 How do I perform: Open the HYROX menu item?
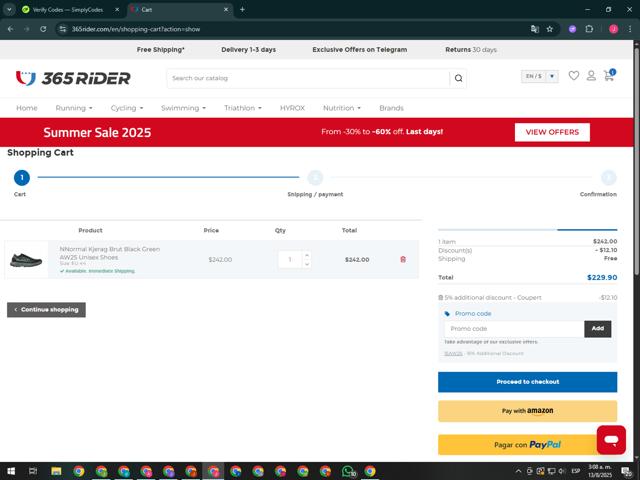pos(292,108)
